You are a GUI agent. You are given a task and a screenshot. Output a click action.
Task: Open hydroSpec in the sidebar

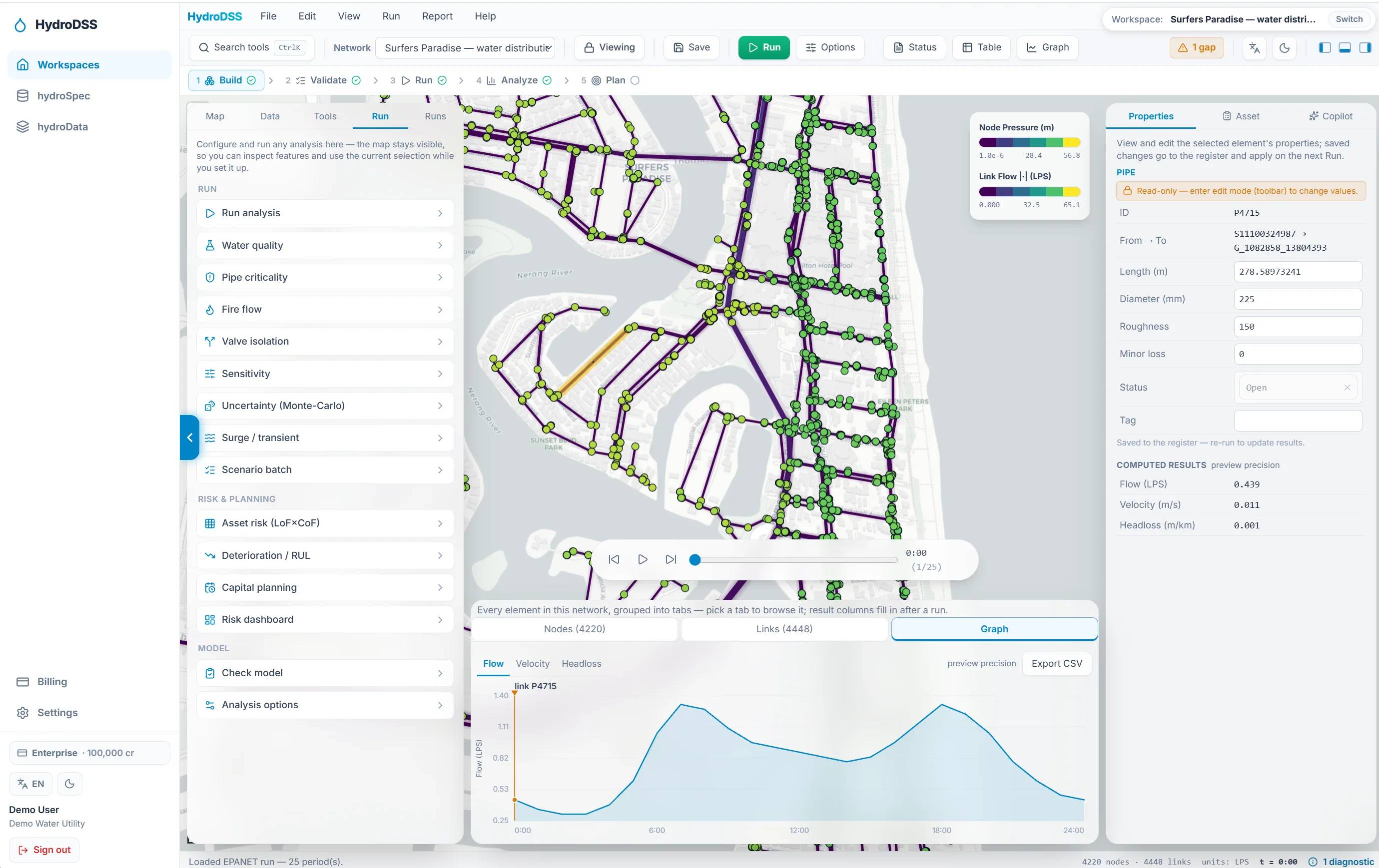(89, 95)
